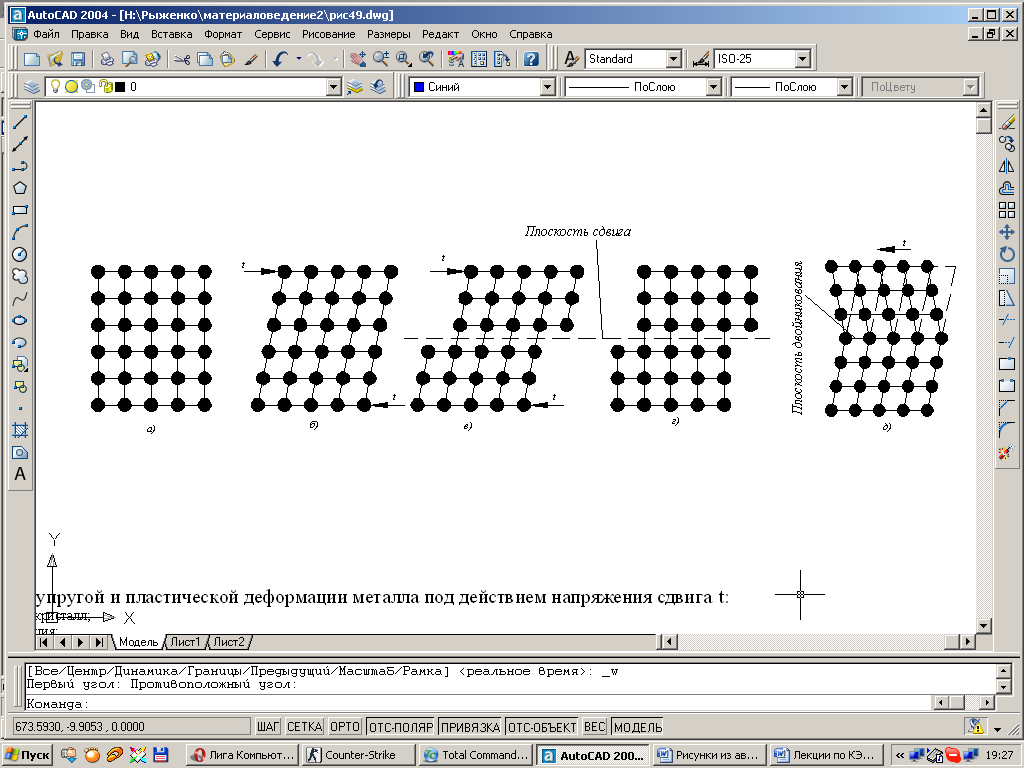Select the Line drawing tool

click(20, 121)
